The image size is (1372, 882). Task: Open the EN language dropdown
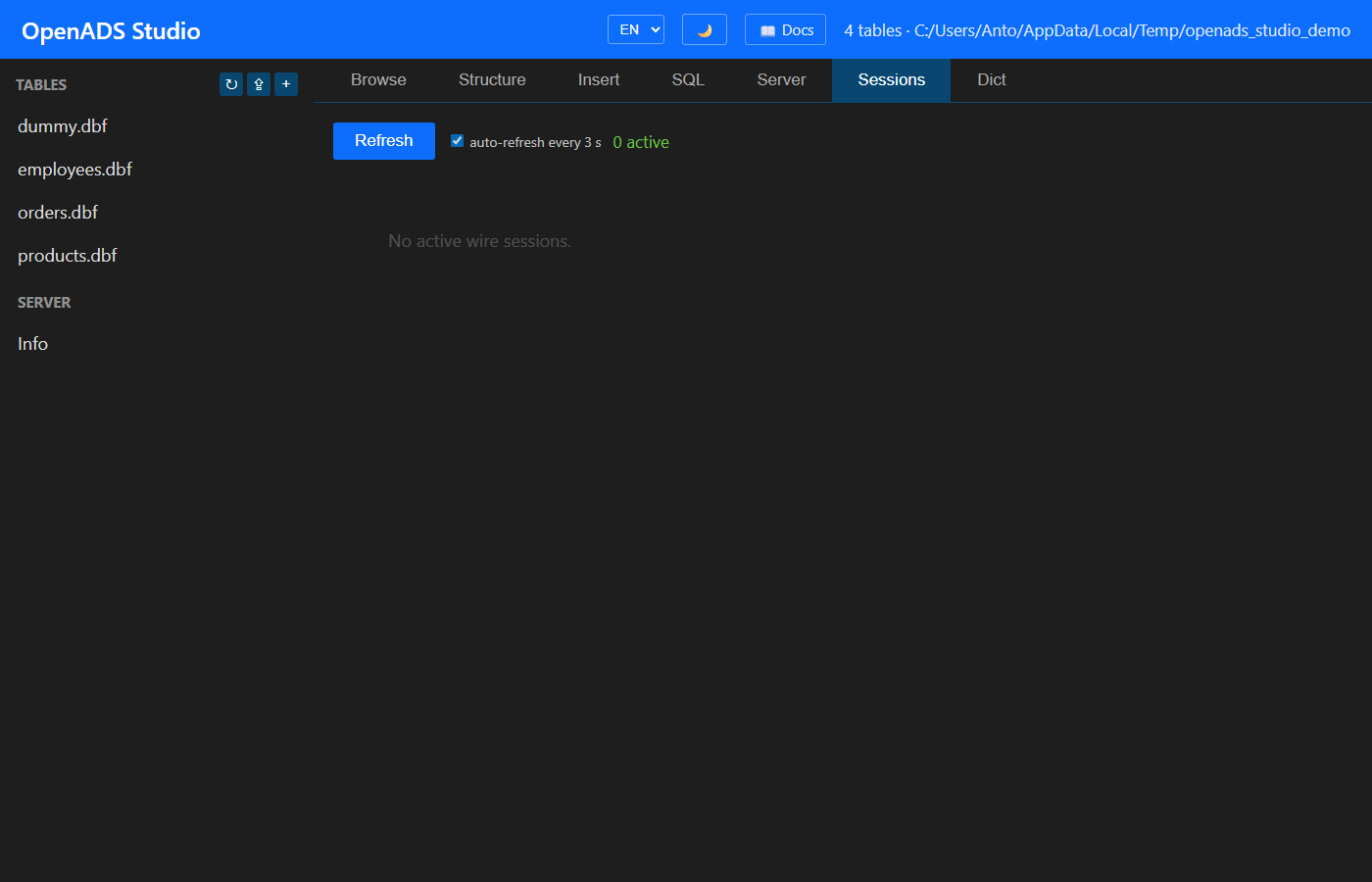coord(636,29)
